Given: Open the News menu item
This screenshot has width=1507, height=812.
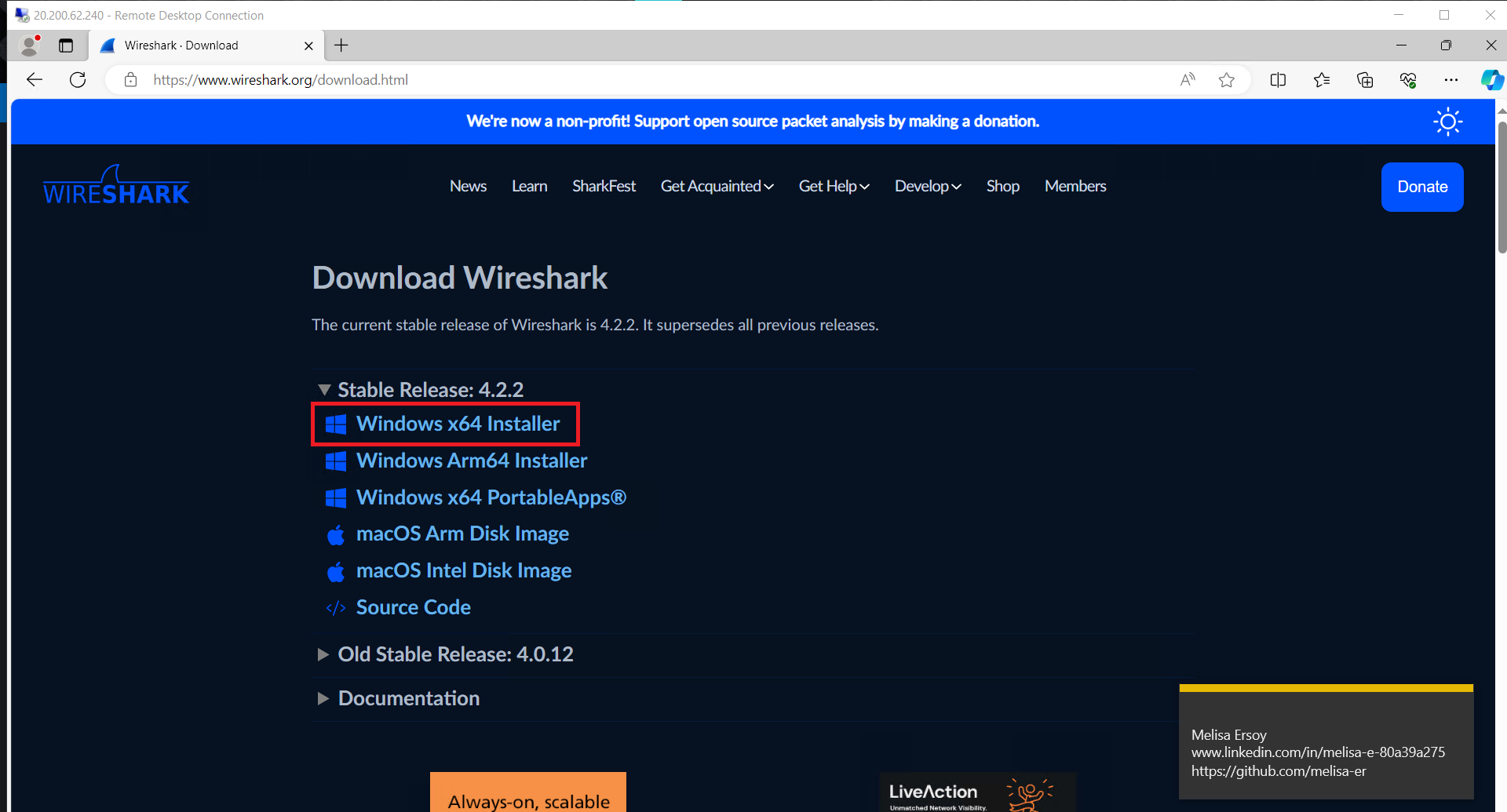Looking at the screenshot, I should 468,186.
